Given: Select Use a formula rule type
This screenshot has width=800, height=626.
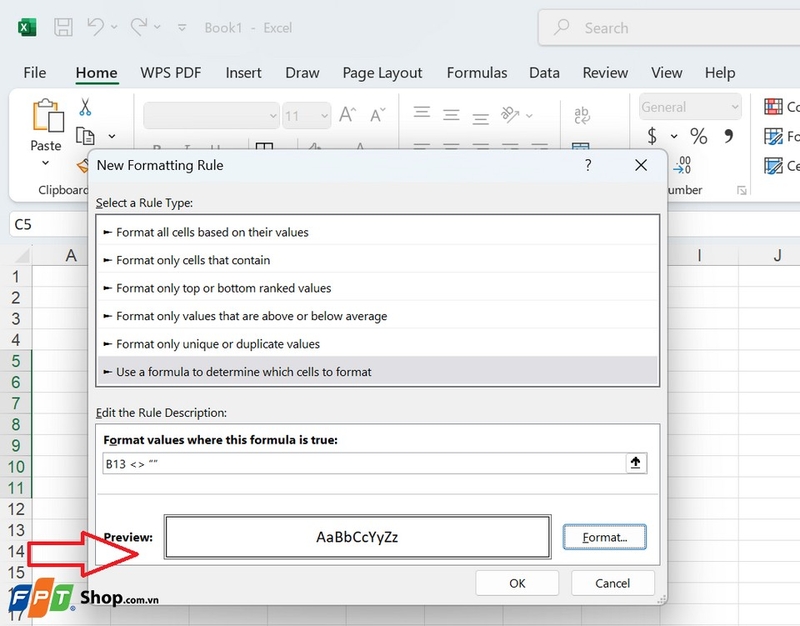Looking at the screenshot, I should 377,372.
